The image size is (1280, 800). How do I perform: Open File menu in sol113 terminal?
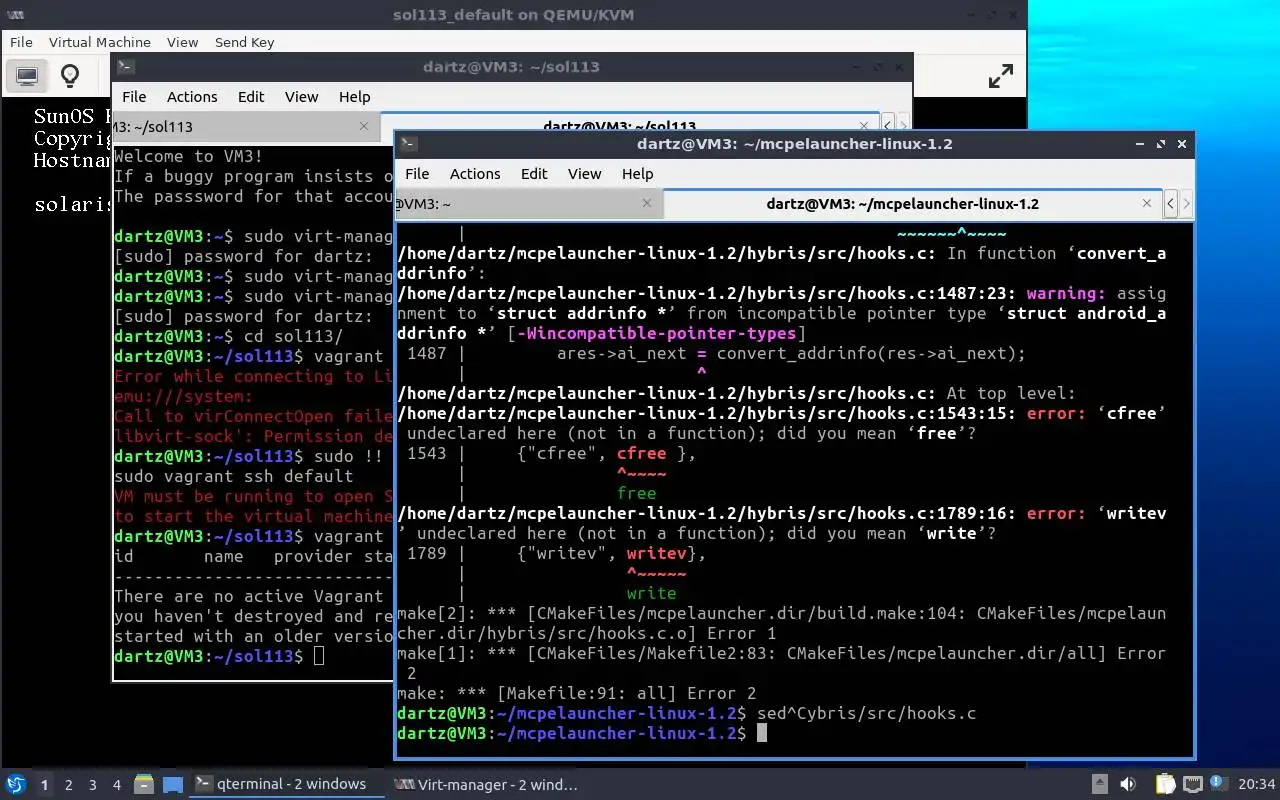coord(134,96)
